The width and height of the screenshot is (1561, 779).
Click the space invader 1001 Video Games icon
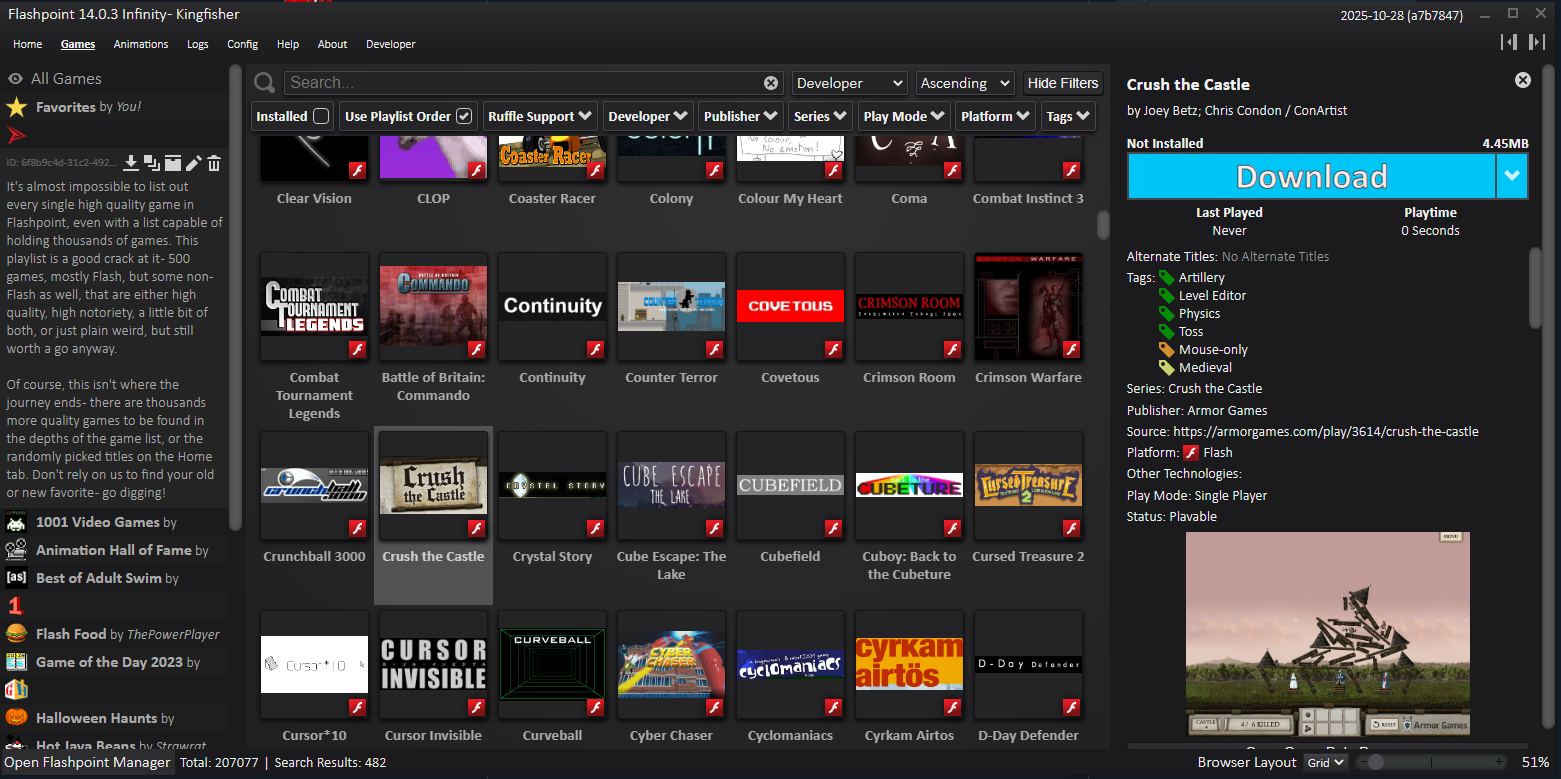tap(16, 522)
